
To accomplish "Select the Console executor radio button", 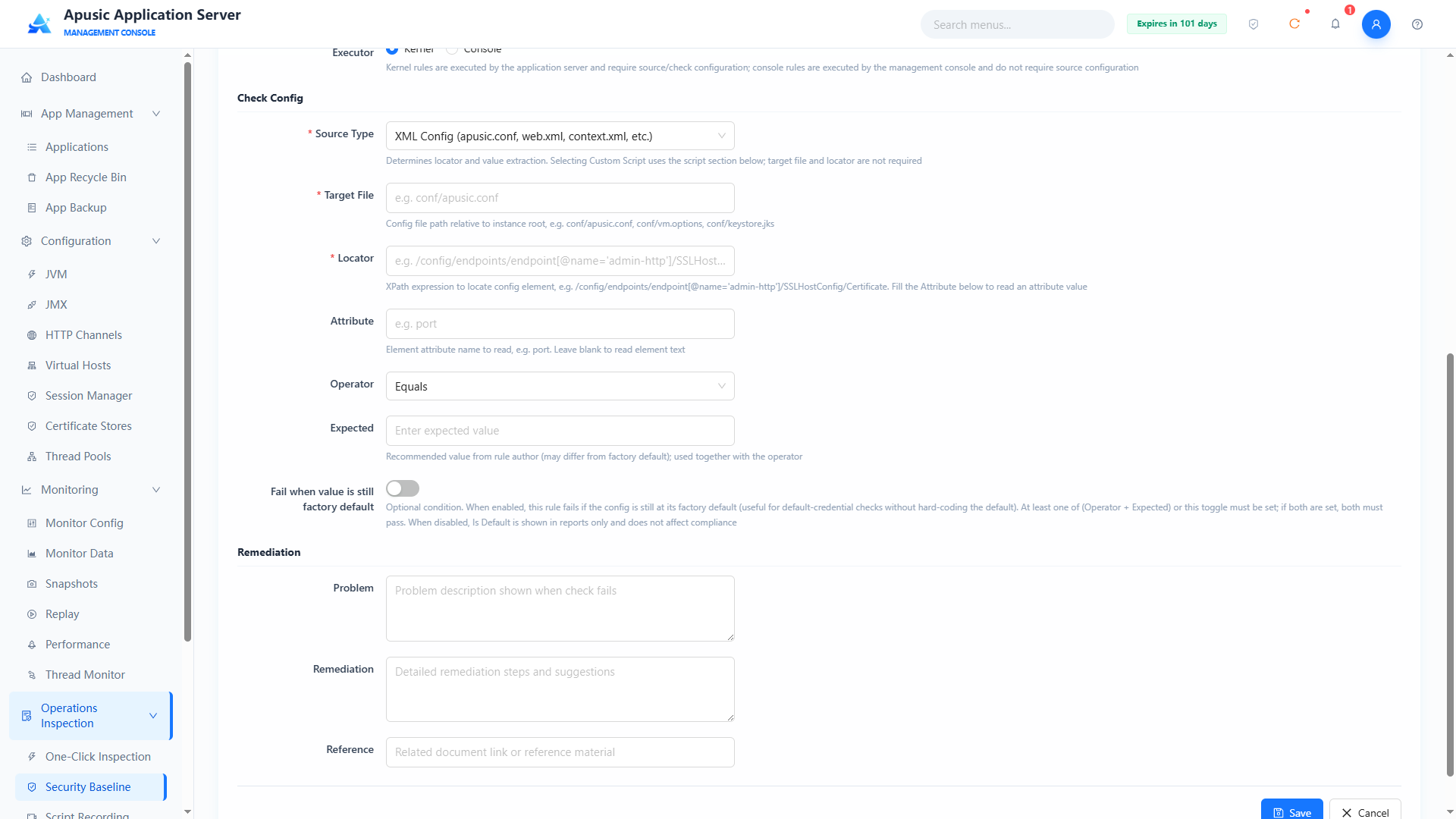I will tap(452, 50).
